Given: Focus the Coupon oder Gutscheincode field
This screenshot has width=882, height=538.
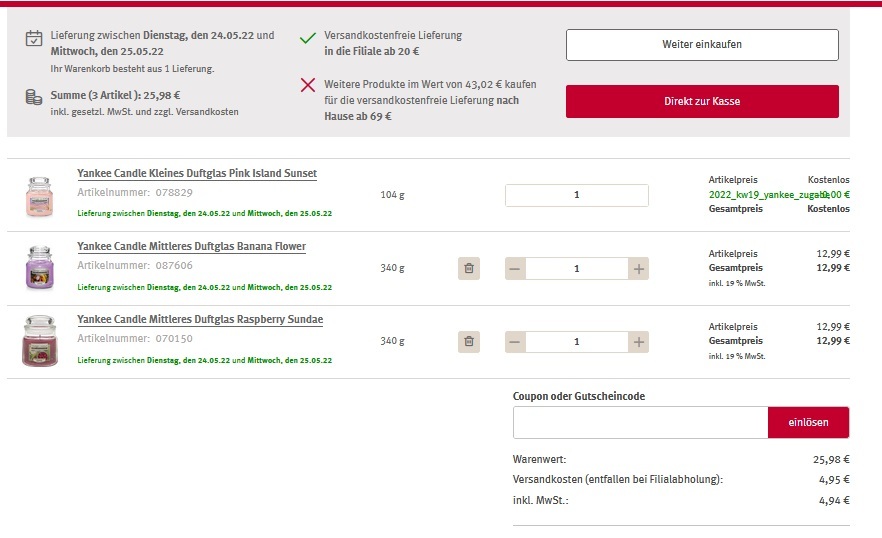Looking at the screenshot, I should (x=640, y=422).
